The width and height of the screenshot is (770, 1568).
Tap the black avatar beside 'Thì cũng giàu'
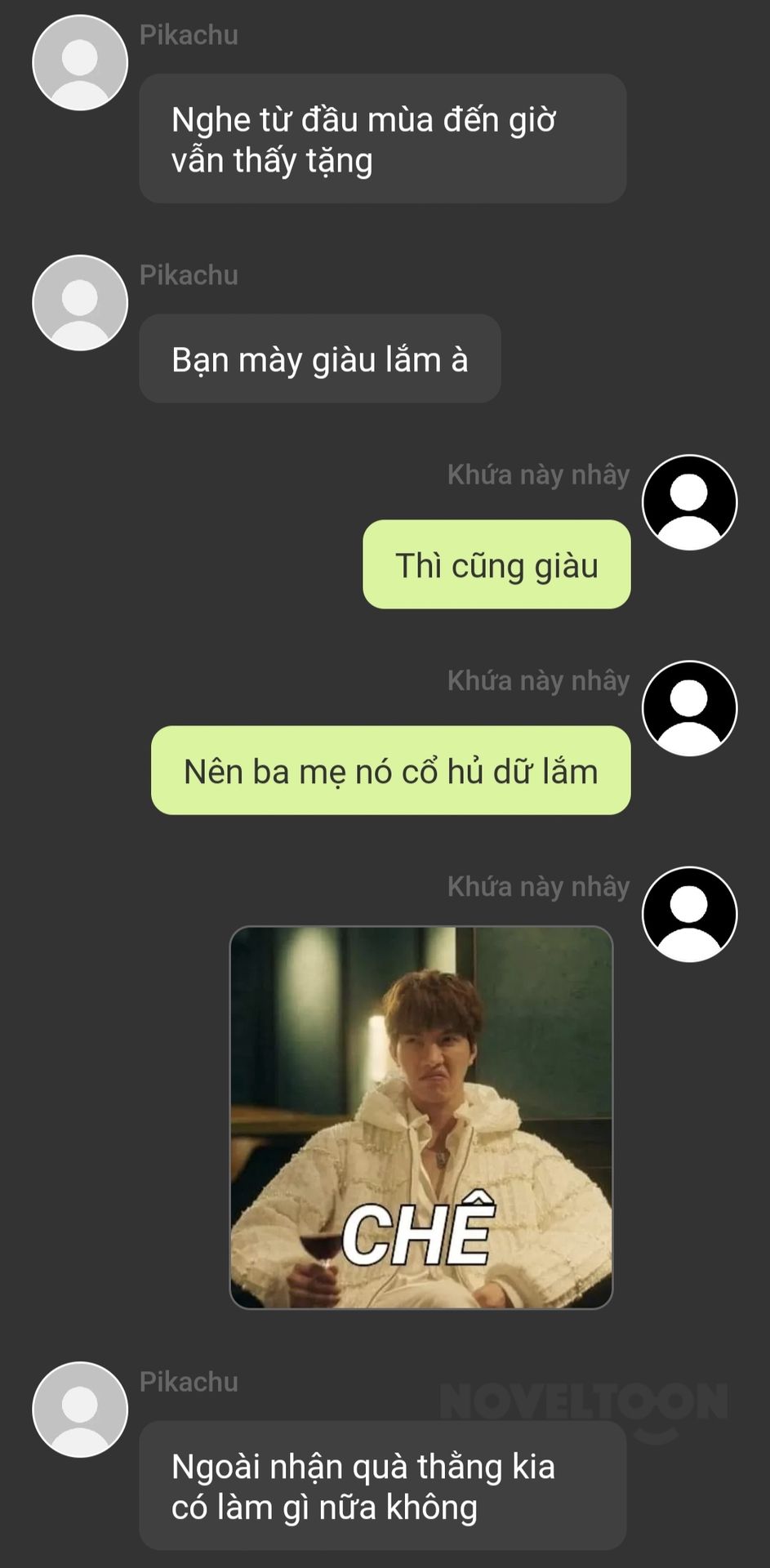point(690,502)
